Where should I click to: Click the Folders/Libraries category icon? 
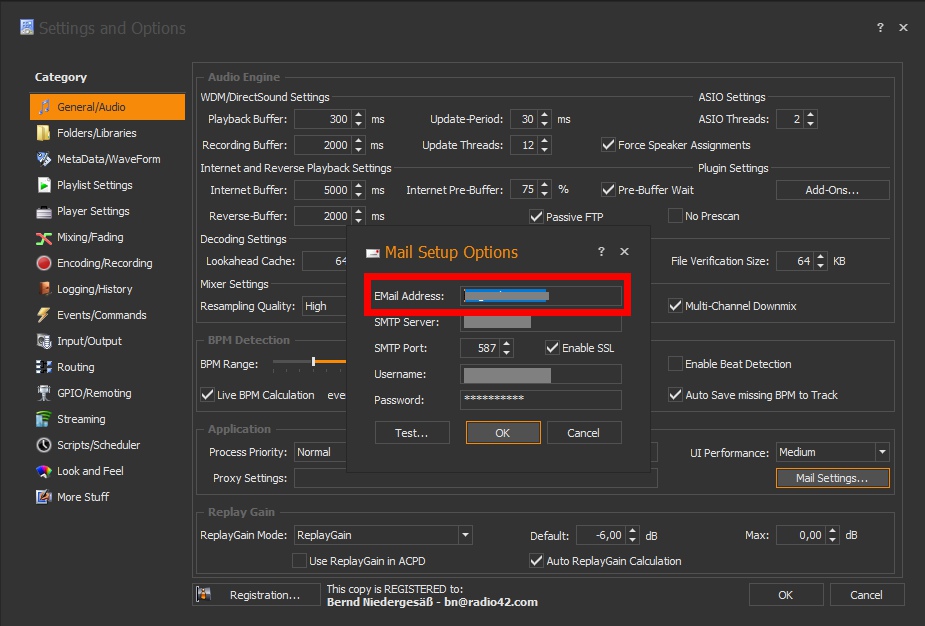[44, 133]
